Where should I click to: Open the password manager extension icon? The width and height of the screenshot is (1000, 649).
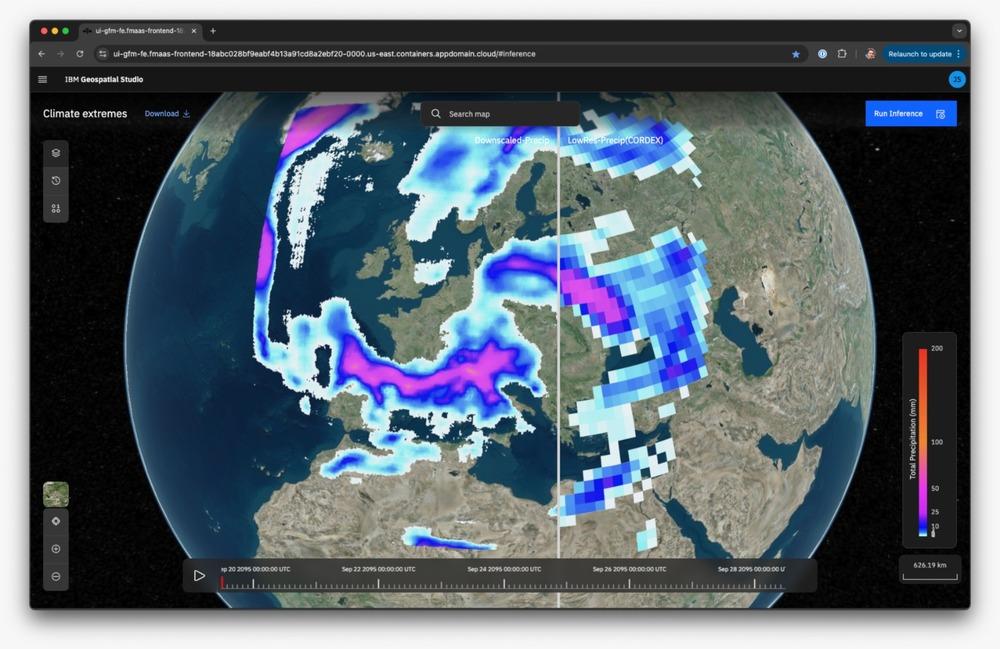[822, 54]
